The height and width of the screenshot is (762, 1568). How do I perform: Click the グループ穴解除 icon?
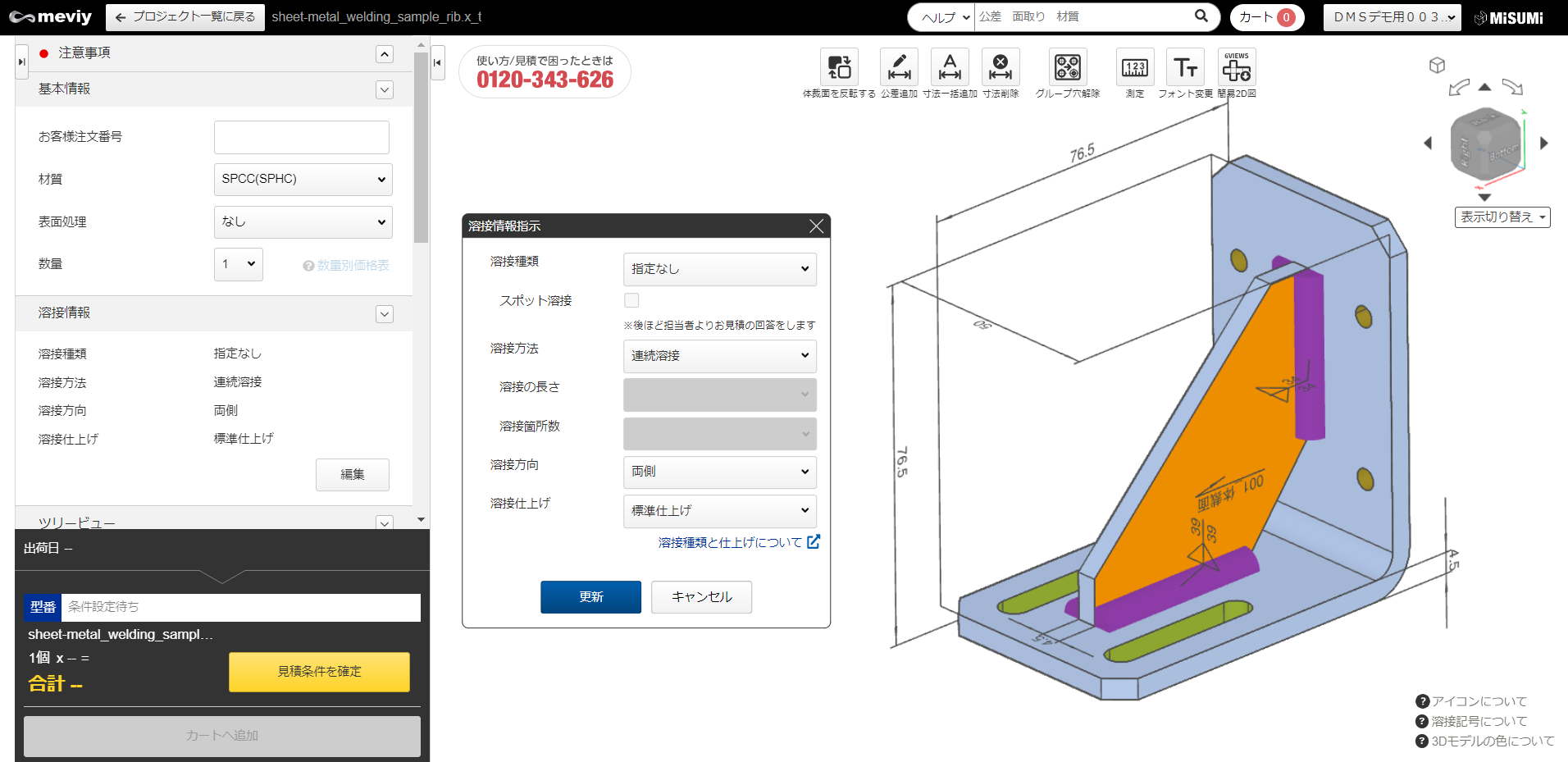(1068, 67)
